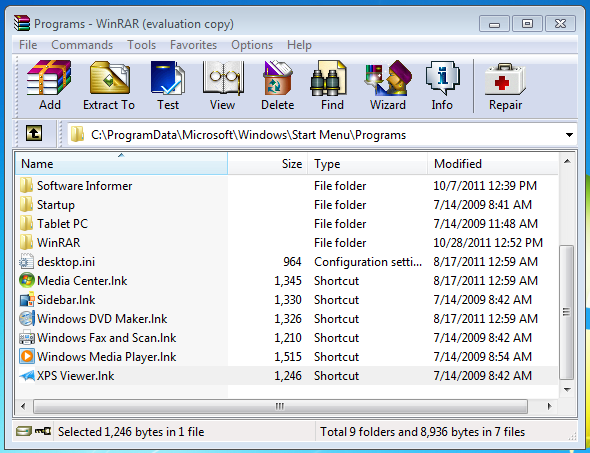
Task: Sort by Type column header
Action: (x=368, y=164)
